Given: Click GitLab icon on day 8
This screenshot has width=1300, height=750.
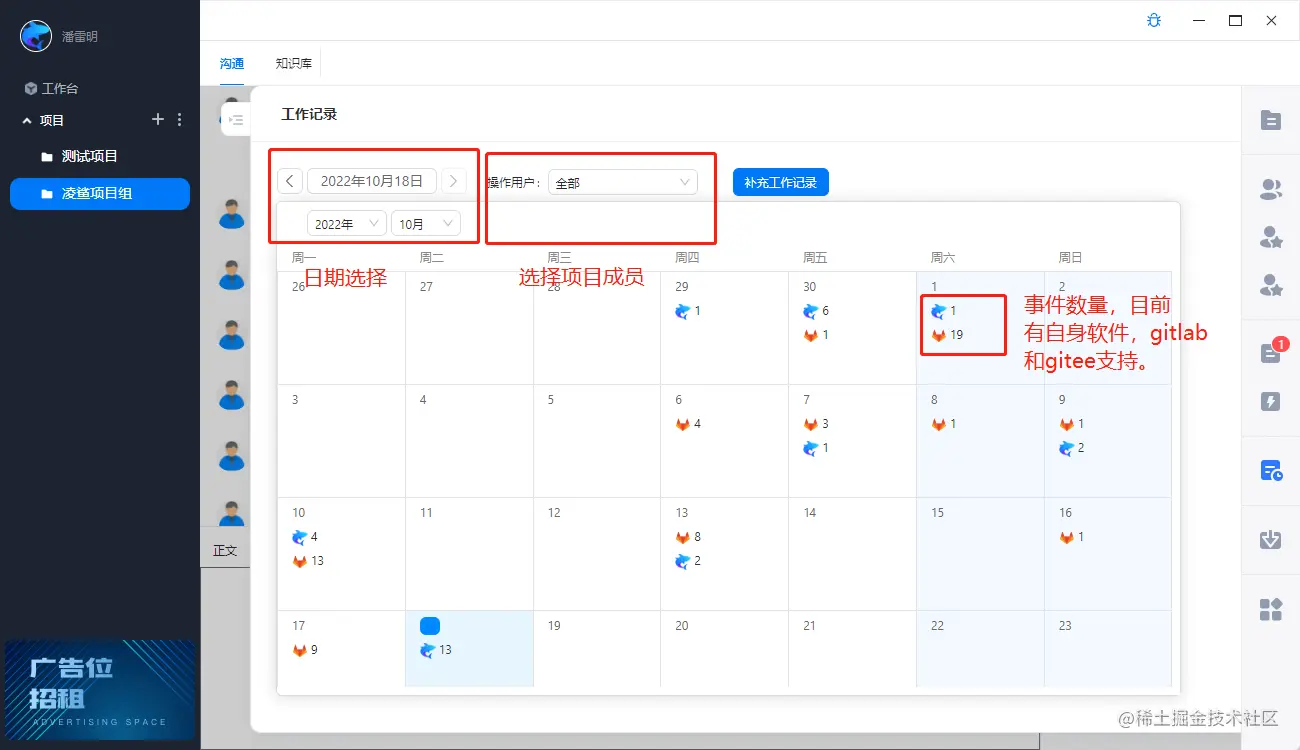Looking at the screenshot, I should [x=938, y=424].
